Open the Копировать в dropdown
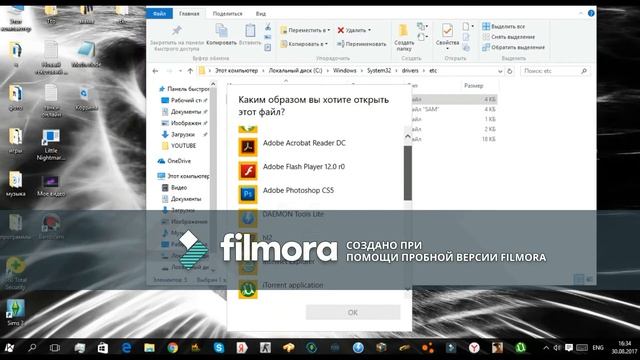The width and height of the screenshot is (640, 360). [304, 44]
